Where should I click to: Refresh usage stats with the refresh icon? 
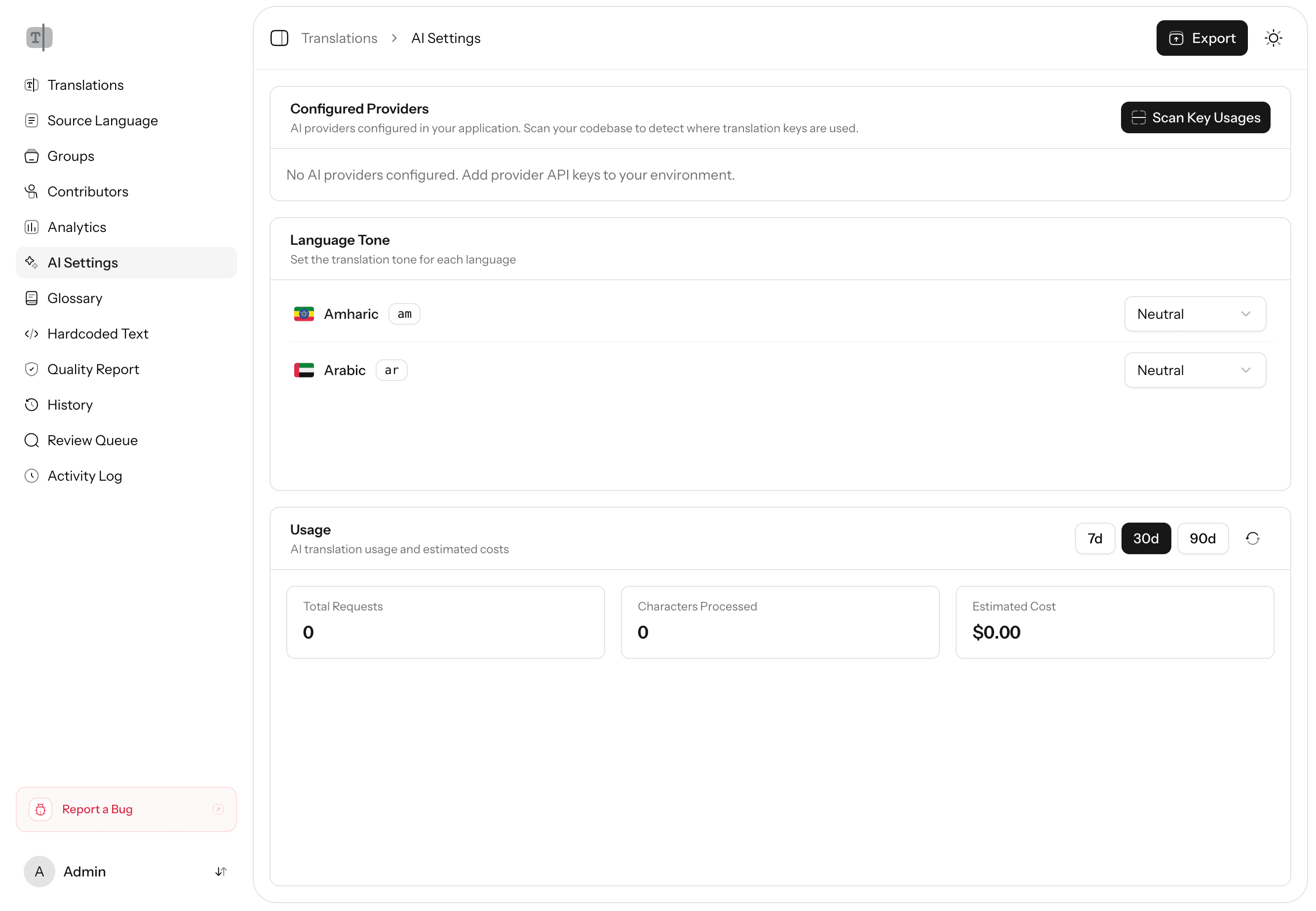[x=1253, y=538]
